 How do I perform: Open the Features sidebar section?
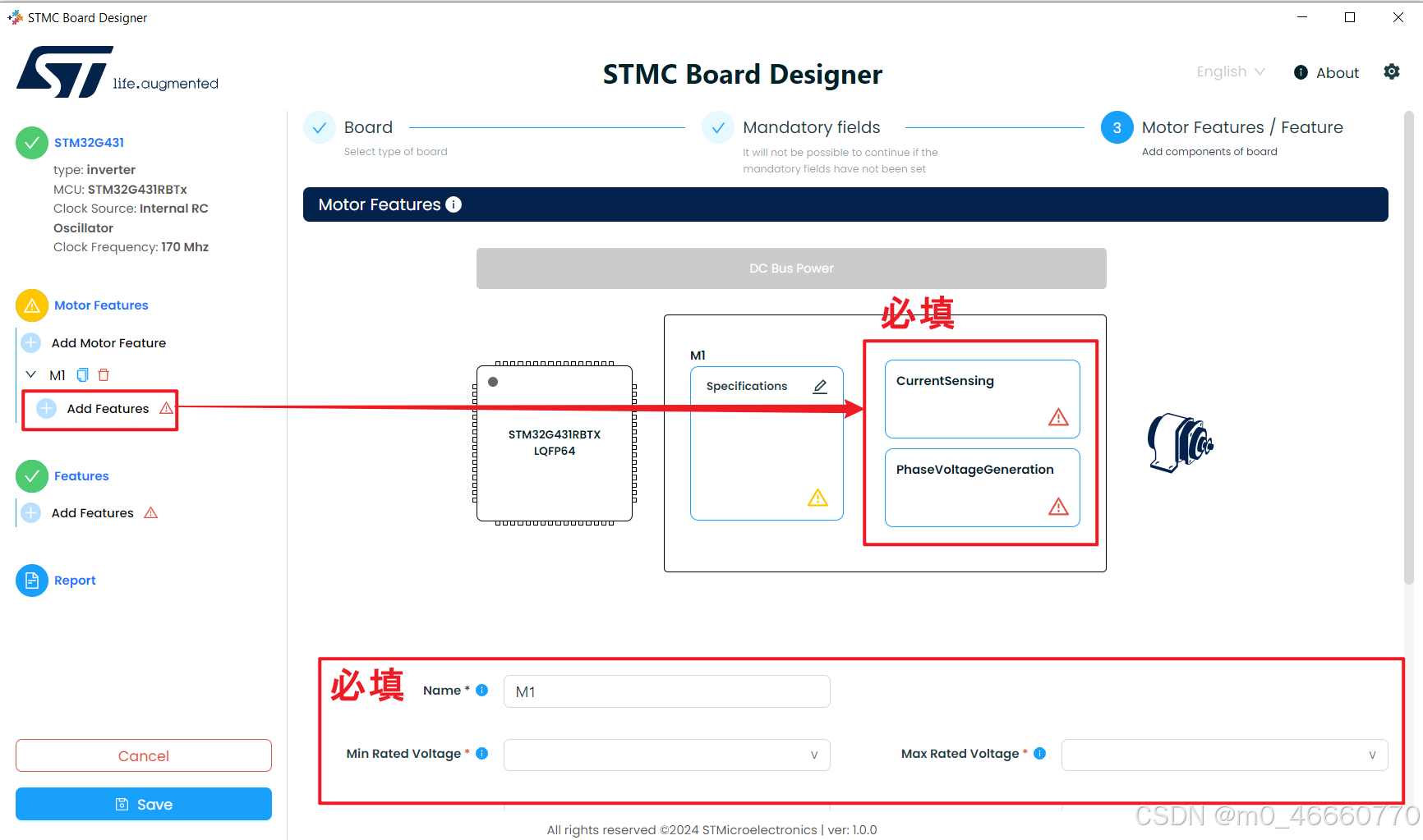pyautogui.click(x=81, y=476)
